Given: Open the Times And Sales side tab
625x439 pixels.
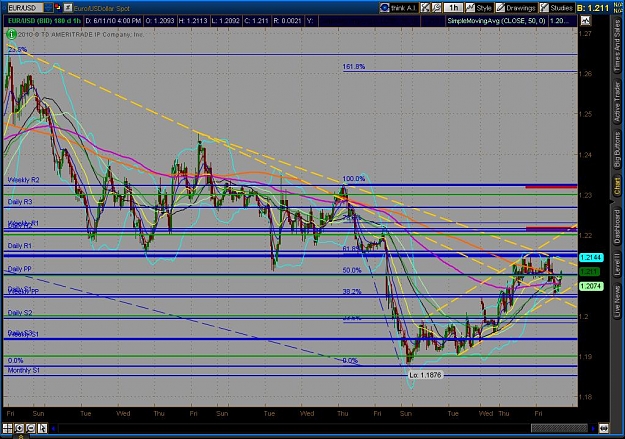Looking at the screenshot, I should click(617, 45).
